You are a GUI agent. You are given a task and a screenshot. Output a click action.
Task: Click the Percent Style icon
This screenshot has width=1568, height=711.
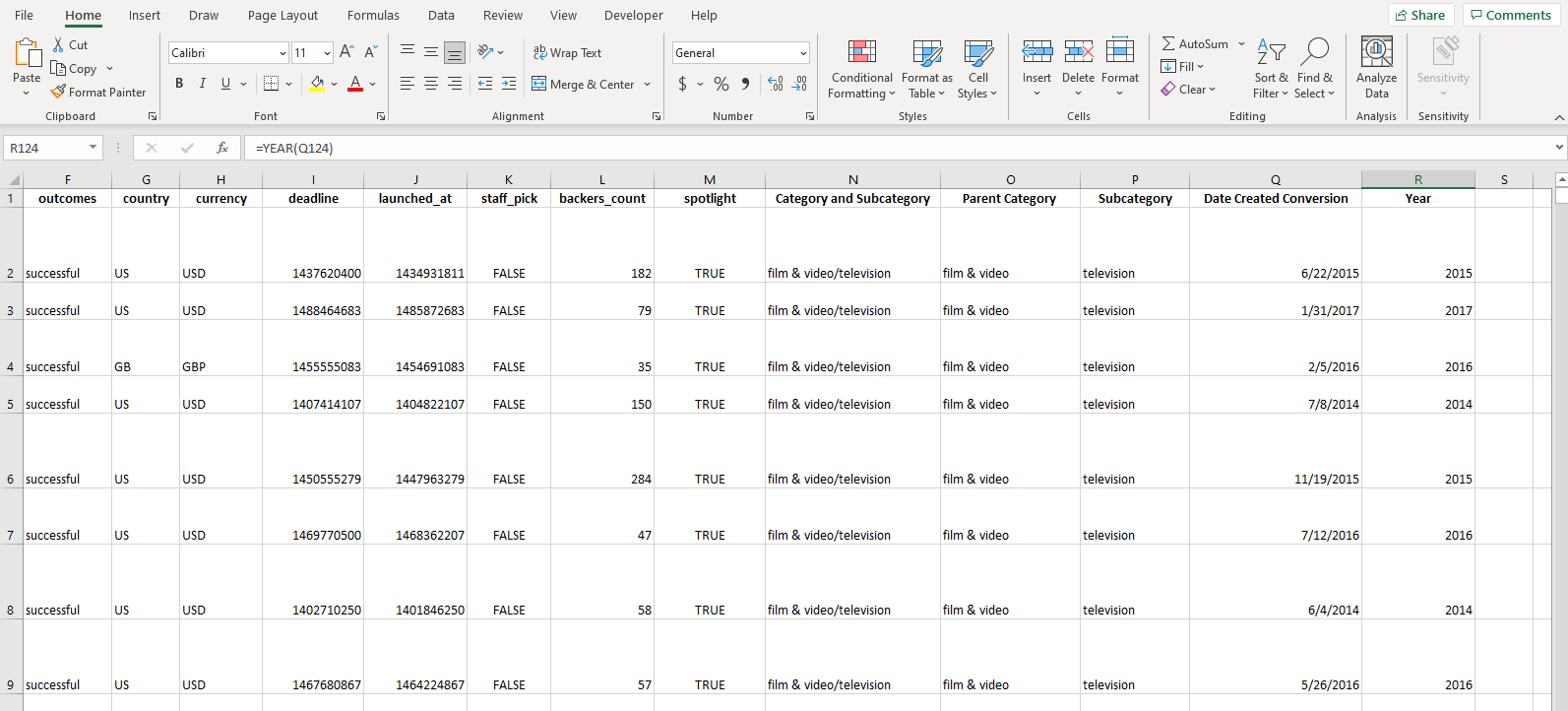(721, 84)
